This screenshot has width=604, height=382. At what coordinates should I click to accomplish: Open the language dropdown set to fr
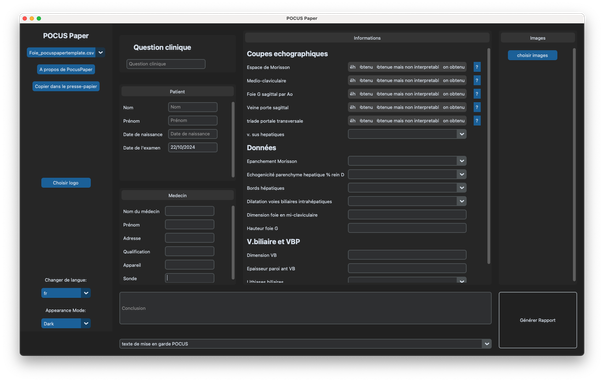tap(66, 293)
